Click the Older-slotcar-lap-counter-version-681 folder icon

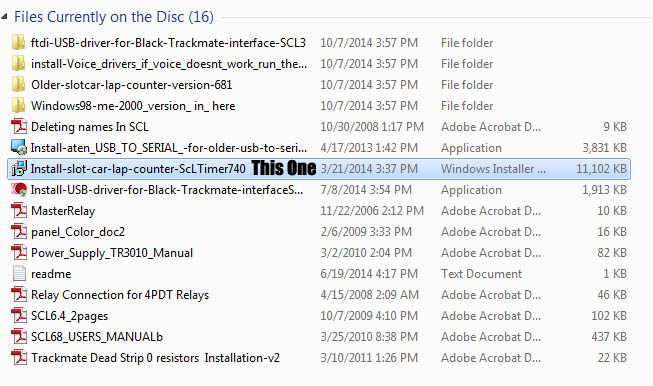tap(18, 85)
